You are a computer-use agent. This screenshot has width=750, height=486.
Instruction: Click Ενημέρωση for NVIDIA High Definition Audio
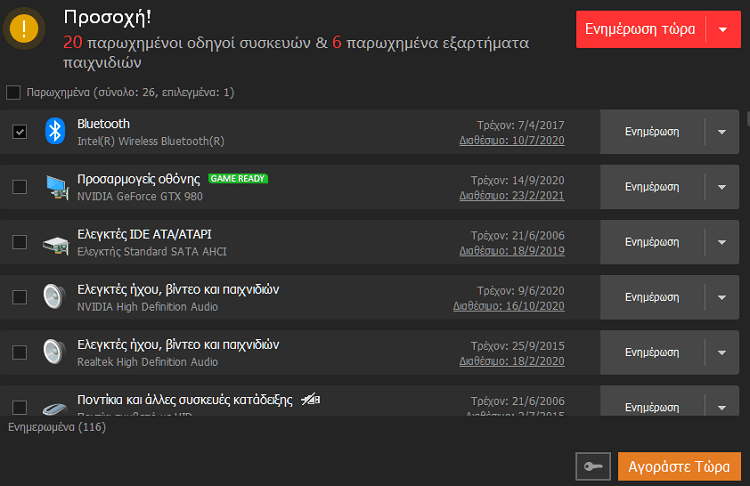[652, 298]
